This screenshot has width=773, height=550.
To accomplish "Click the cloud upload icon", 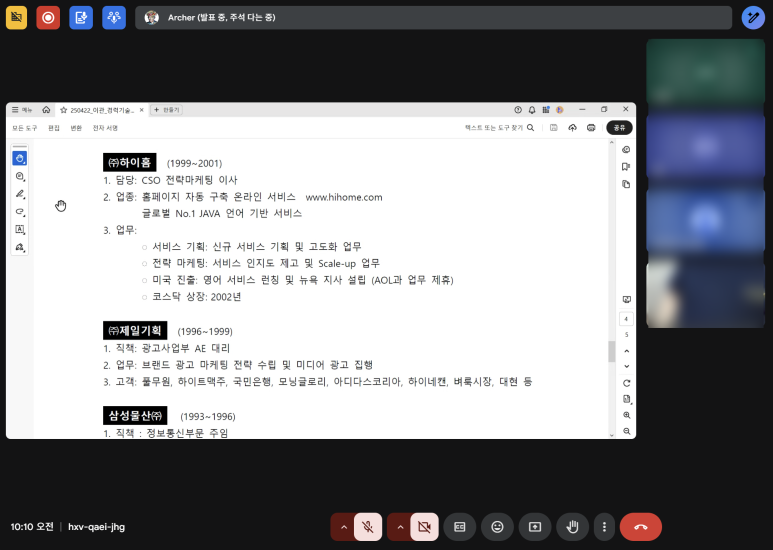I will (572, 128).
